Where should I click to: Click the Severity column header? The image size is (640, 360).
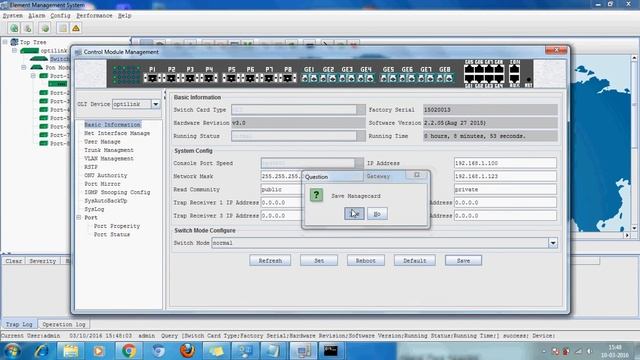pos(43,261)
